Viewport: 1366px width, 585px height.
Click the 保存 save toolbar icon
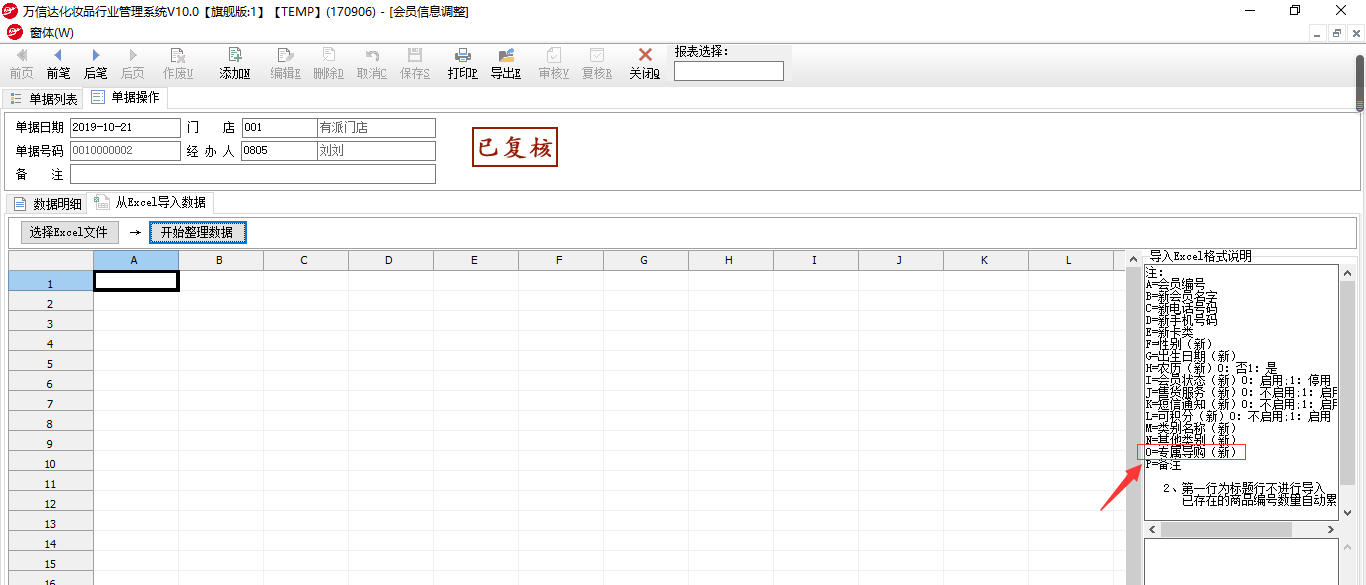click(x=415, y=64)
